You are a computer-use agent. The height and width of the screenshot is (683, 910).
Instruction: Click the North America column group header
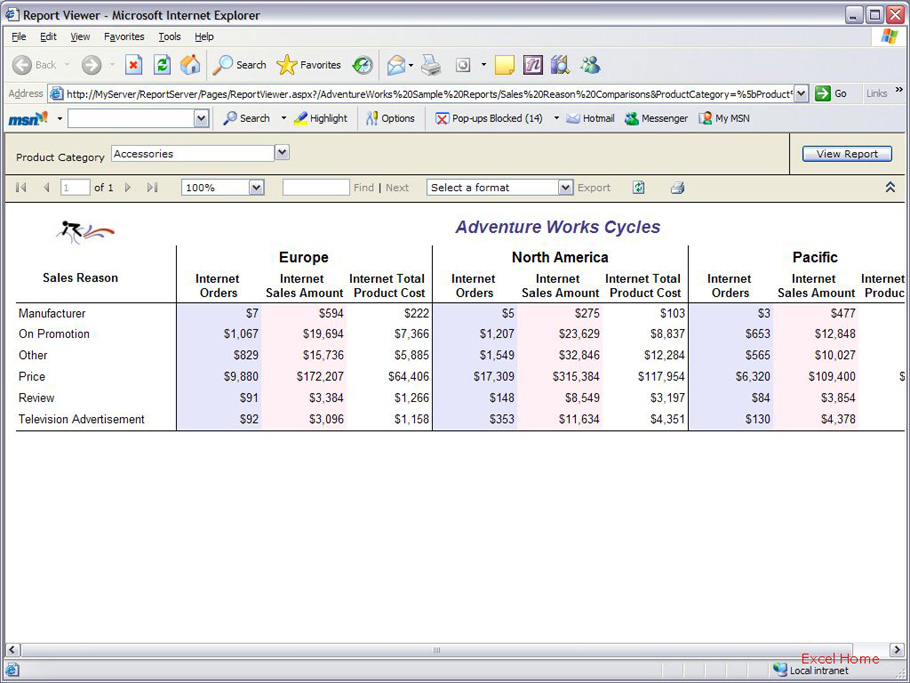(560, 257)
